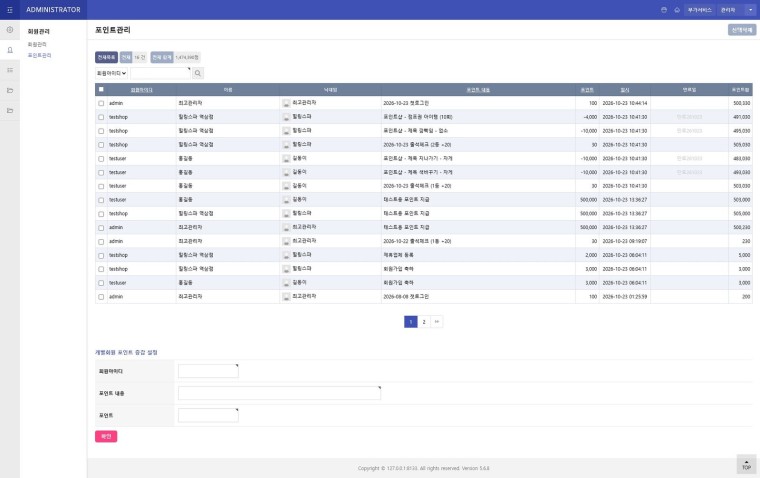The width and height of the screenshot is (760, 478).
Task: Jump to last page arrow in pagination
Action: (437, 322)
